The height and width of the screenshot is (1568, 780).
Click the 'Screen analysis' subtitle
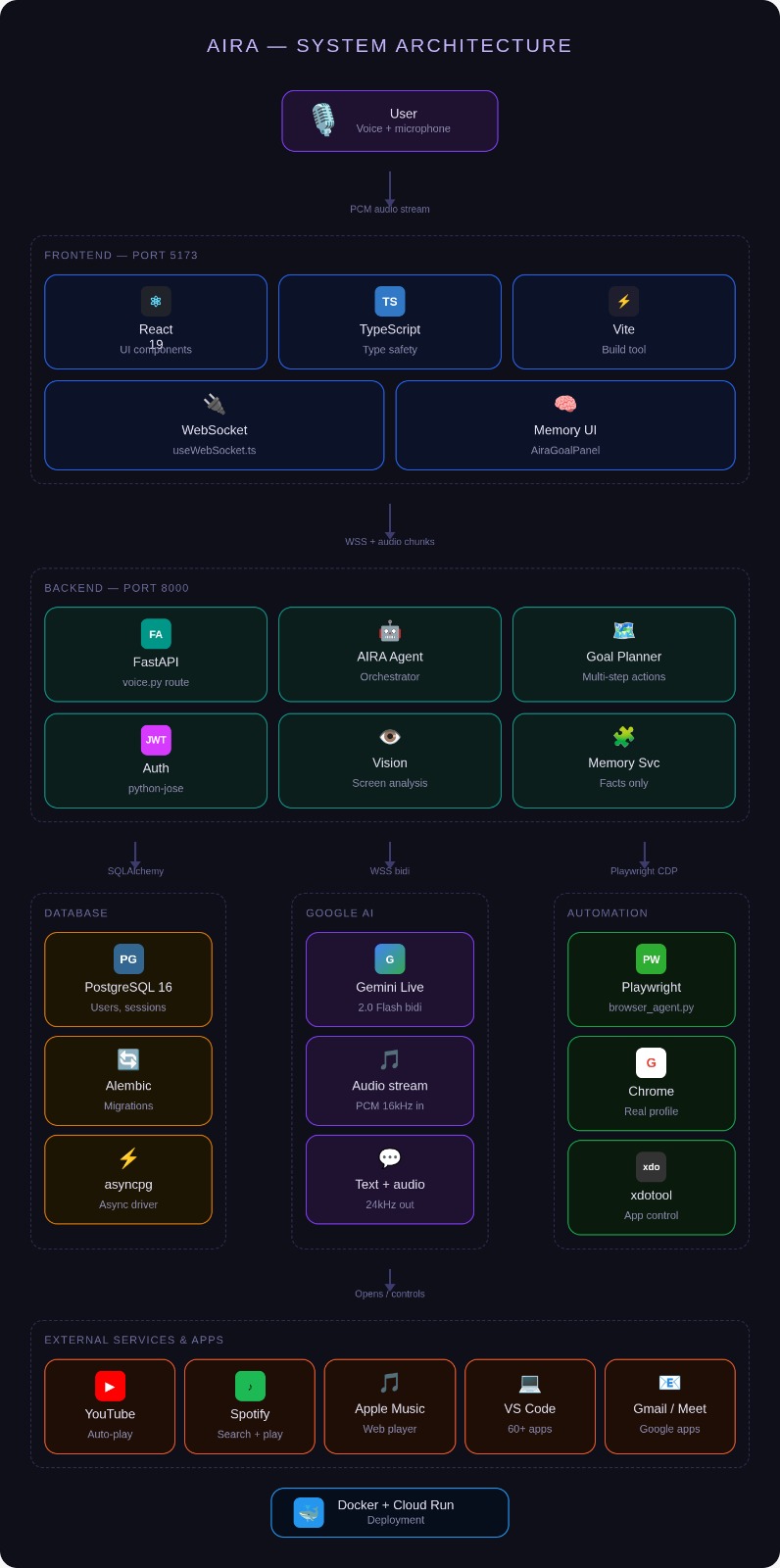tap(390, 783)
